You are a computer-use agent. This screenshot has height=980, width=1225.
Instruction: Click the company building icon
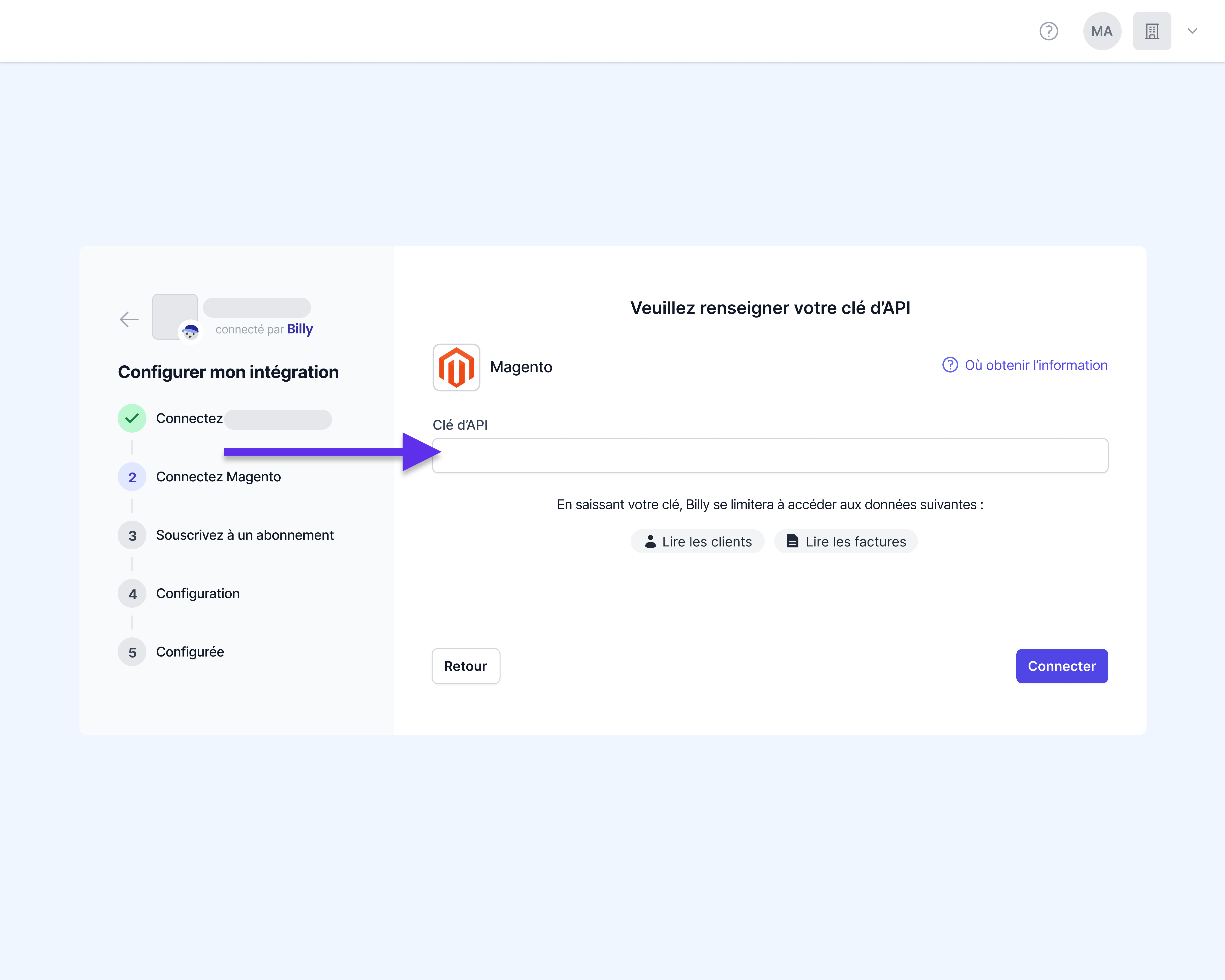click(x=1152, y=31)
